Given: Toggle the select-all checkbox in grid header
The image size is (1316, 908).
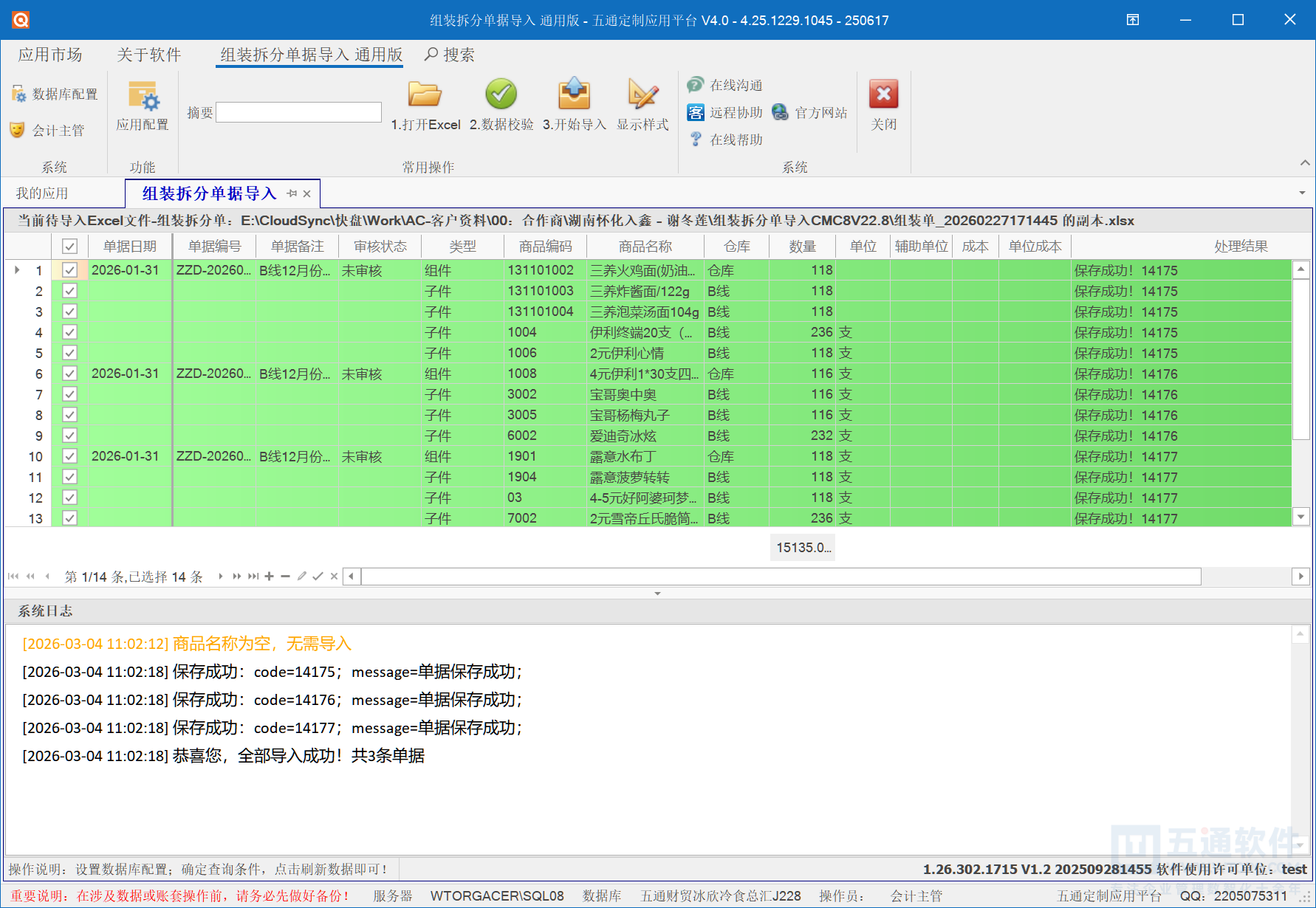Looking at the screenshot, I should coord(69,247).
